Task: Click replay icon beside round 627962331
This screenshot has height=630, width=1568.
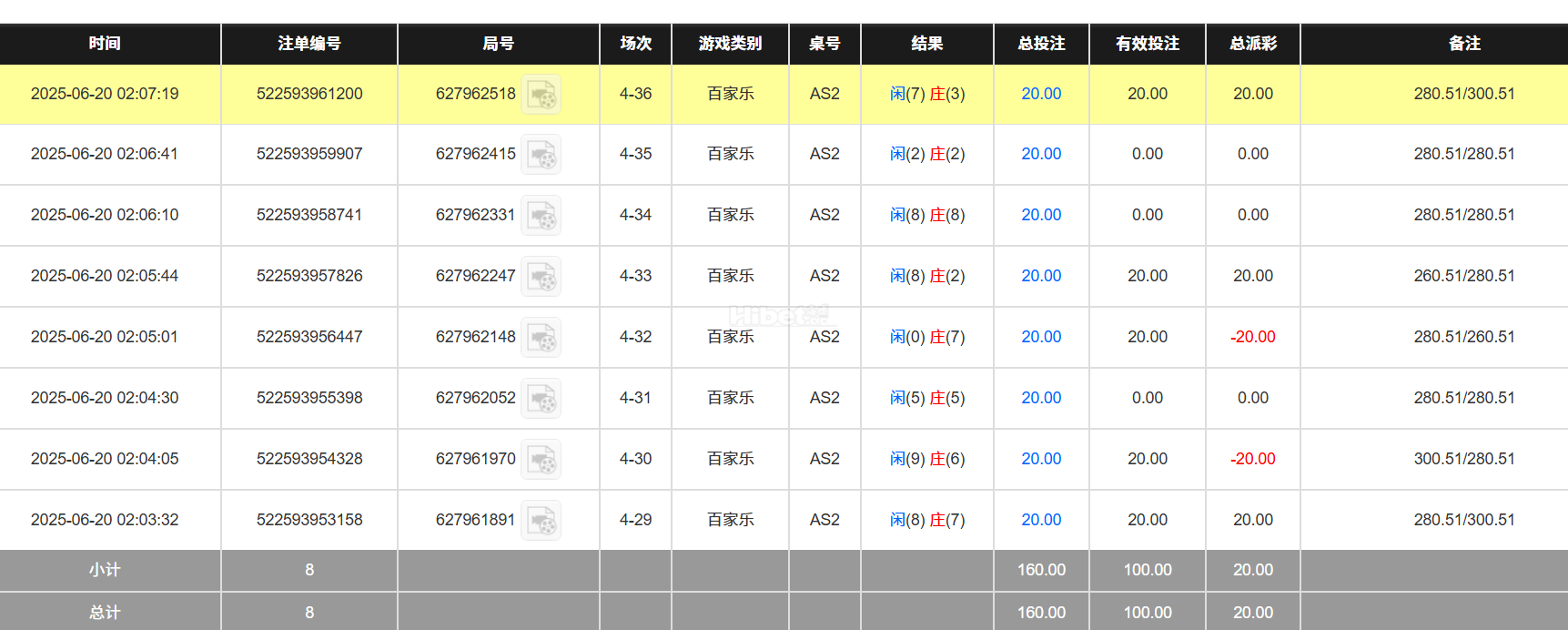Action: (541, 216)
